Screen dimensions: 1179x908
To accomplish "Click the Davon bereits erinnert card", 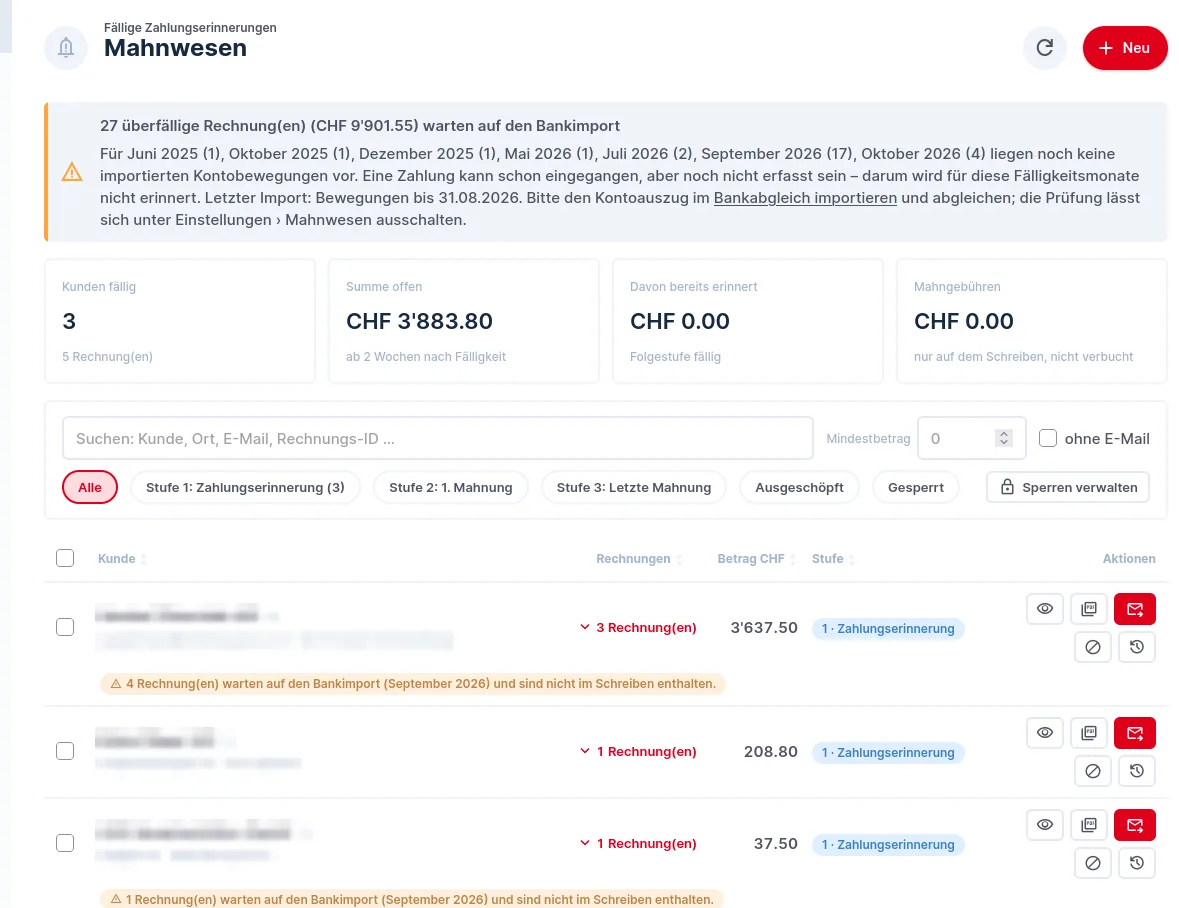I will pyautogui.click(x=747, y=321).
